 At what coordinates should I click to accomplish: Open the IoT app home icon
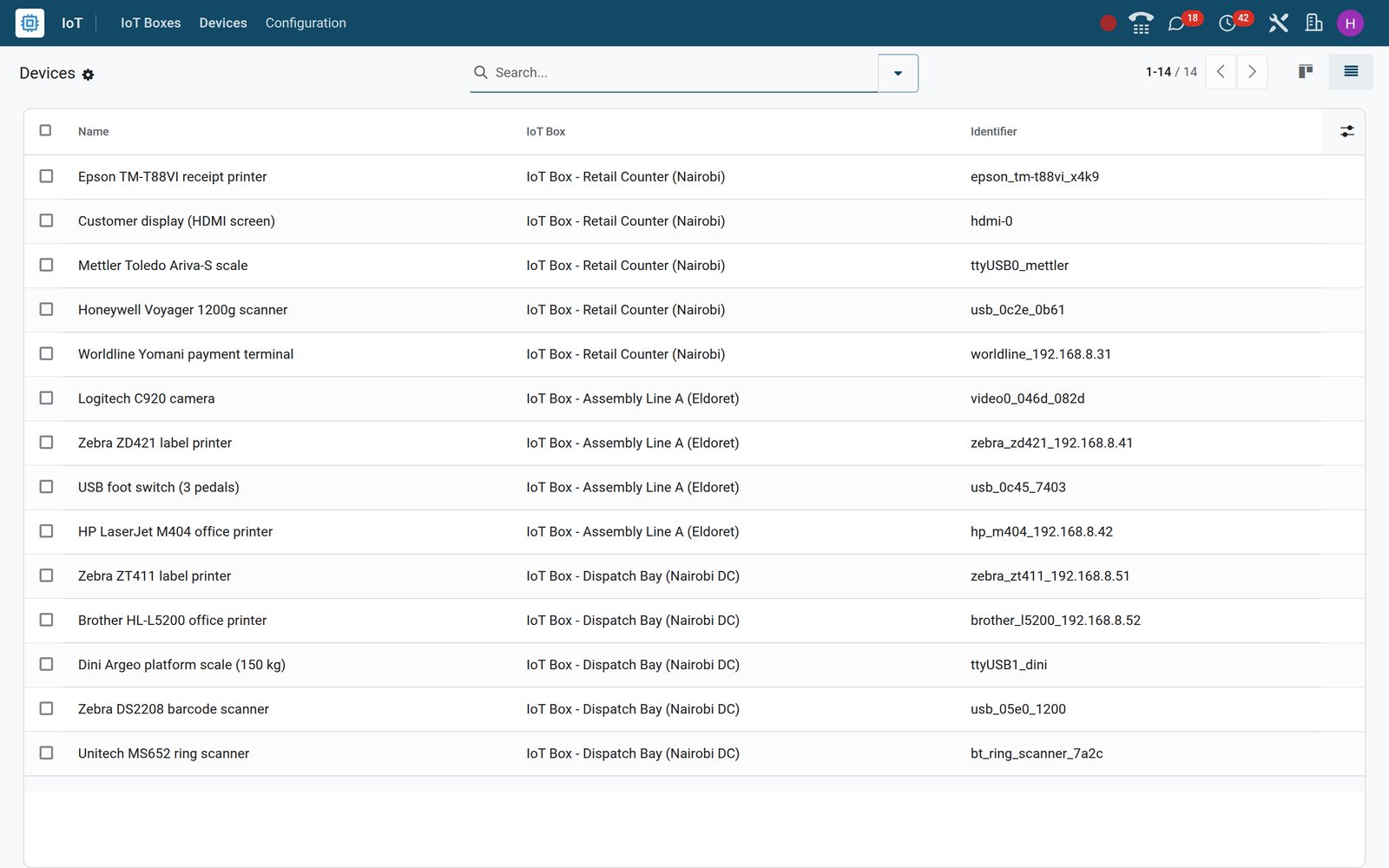(30, 23)
